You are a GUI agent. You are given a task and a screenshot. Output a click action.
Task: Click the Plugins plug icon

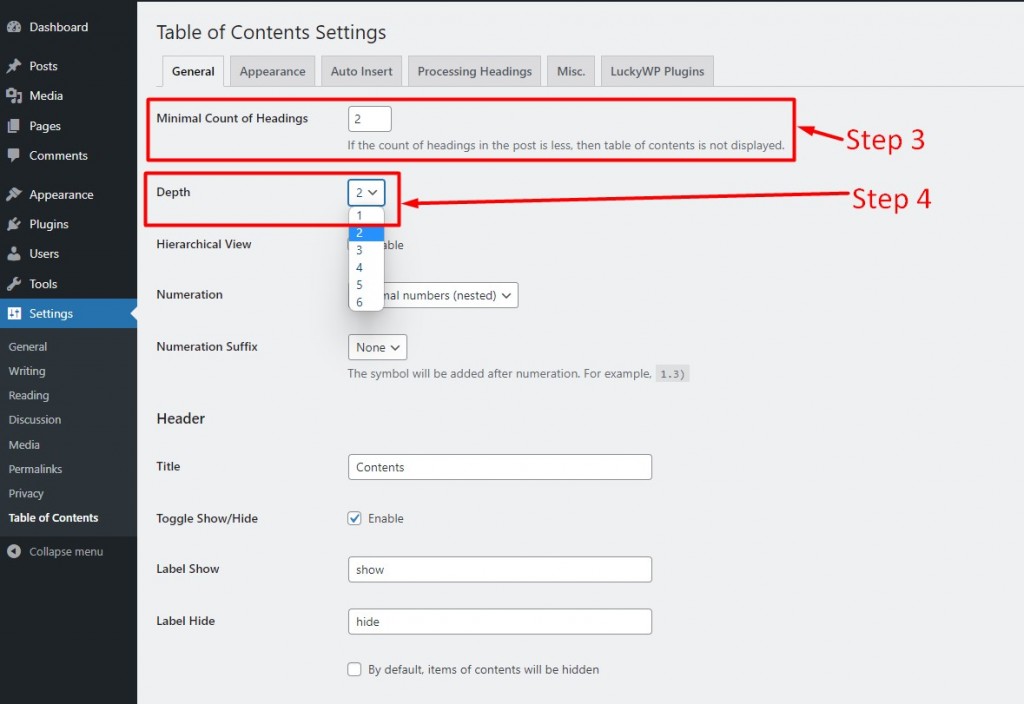pos(14,224)
